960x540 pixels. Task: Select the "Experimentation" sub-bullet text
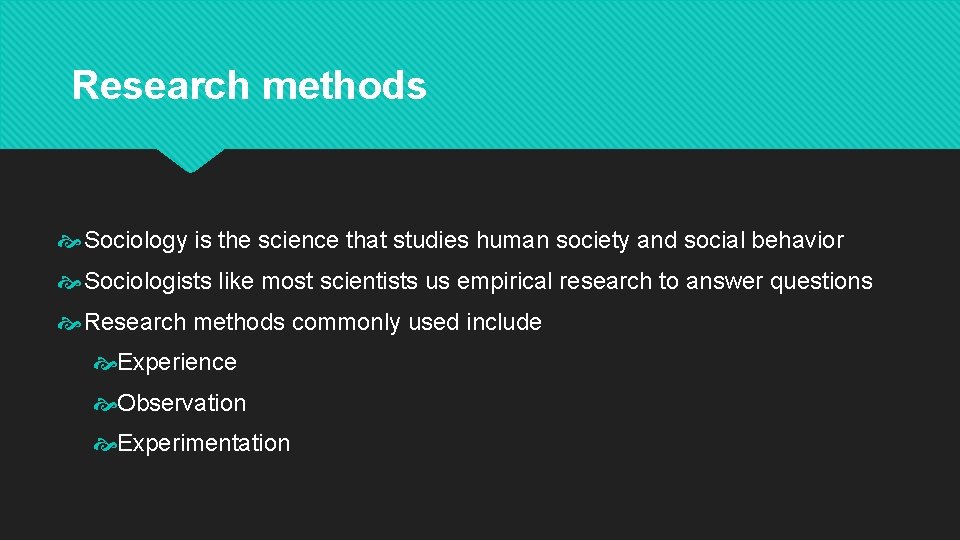(204, 444)
